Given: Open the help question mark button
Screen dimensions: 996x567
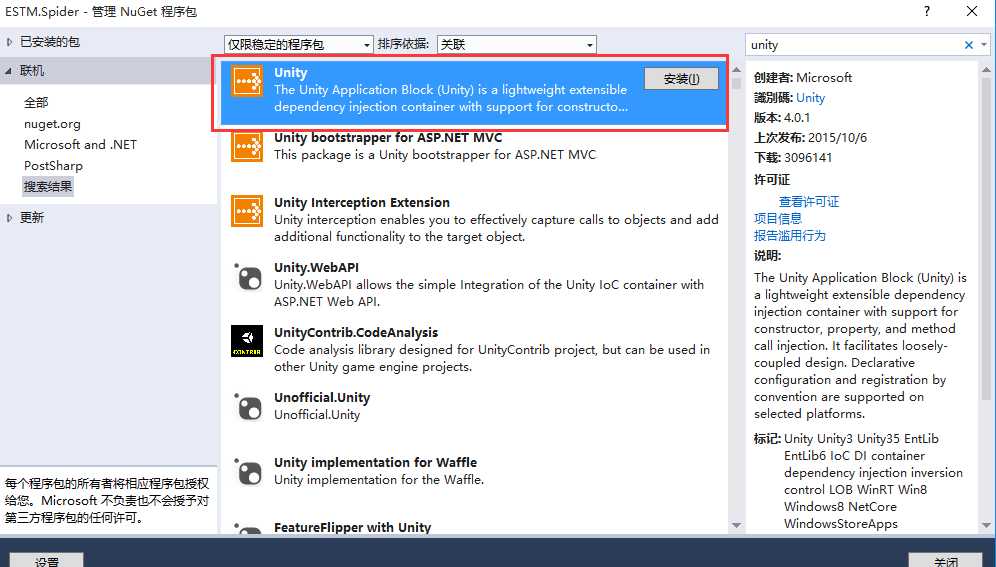Looking at the screenshot, I should (x=927, y=11).
